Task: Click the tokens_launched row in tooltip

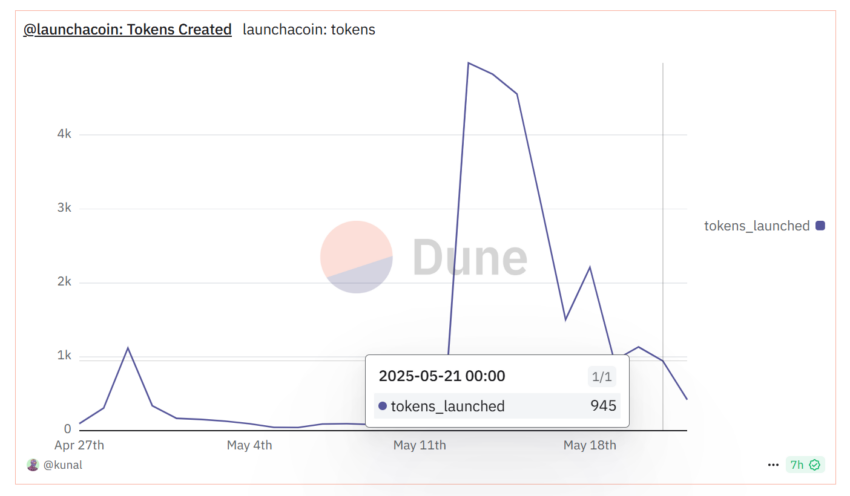Action: click(497, 406)
